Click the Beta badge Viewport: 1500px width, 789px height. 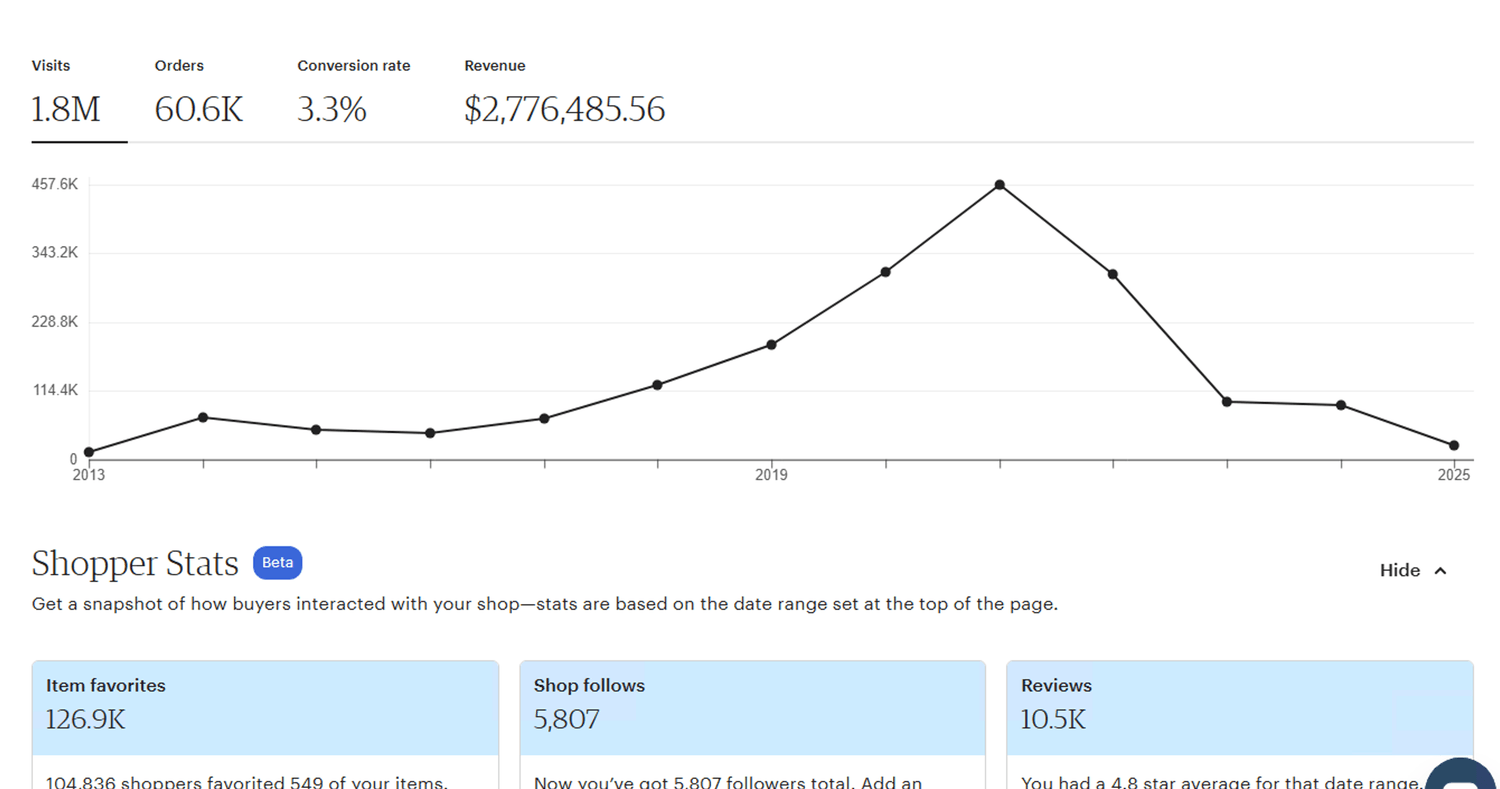[277, 563]
